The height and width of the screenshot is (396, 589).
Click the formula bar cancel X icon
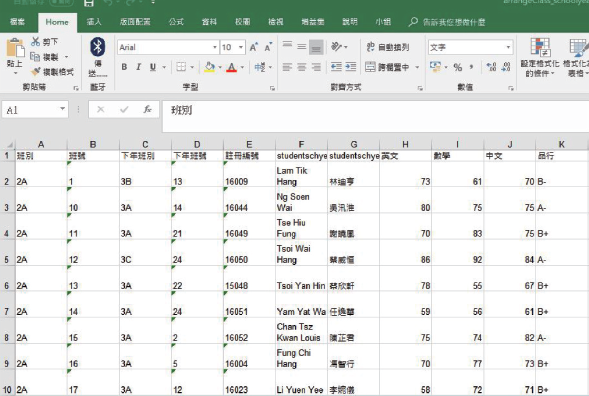pyautogui.click(x=100, y=109)
